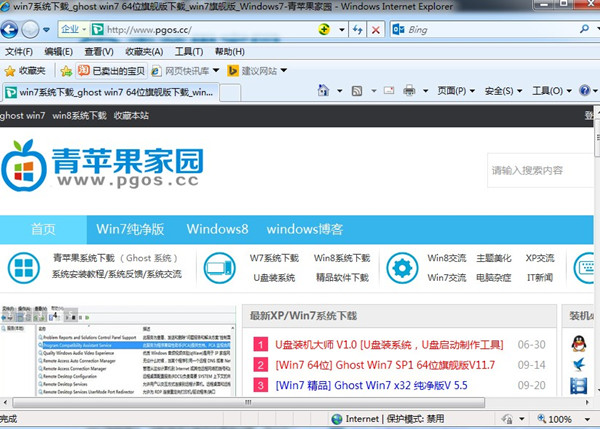Click the W7系统下载 link
The width and height of the screenshot is (600, 429).
click(x=274, y=258)
